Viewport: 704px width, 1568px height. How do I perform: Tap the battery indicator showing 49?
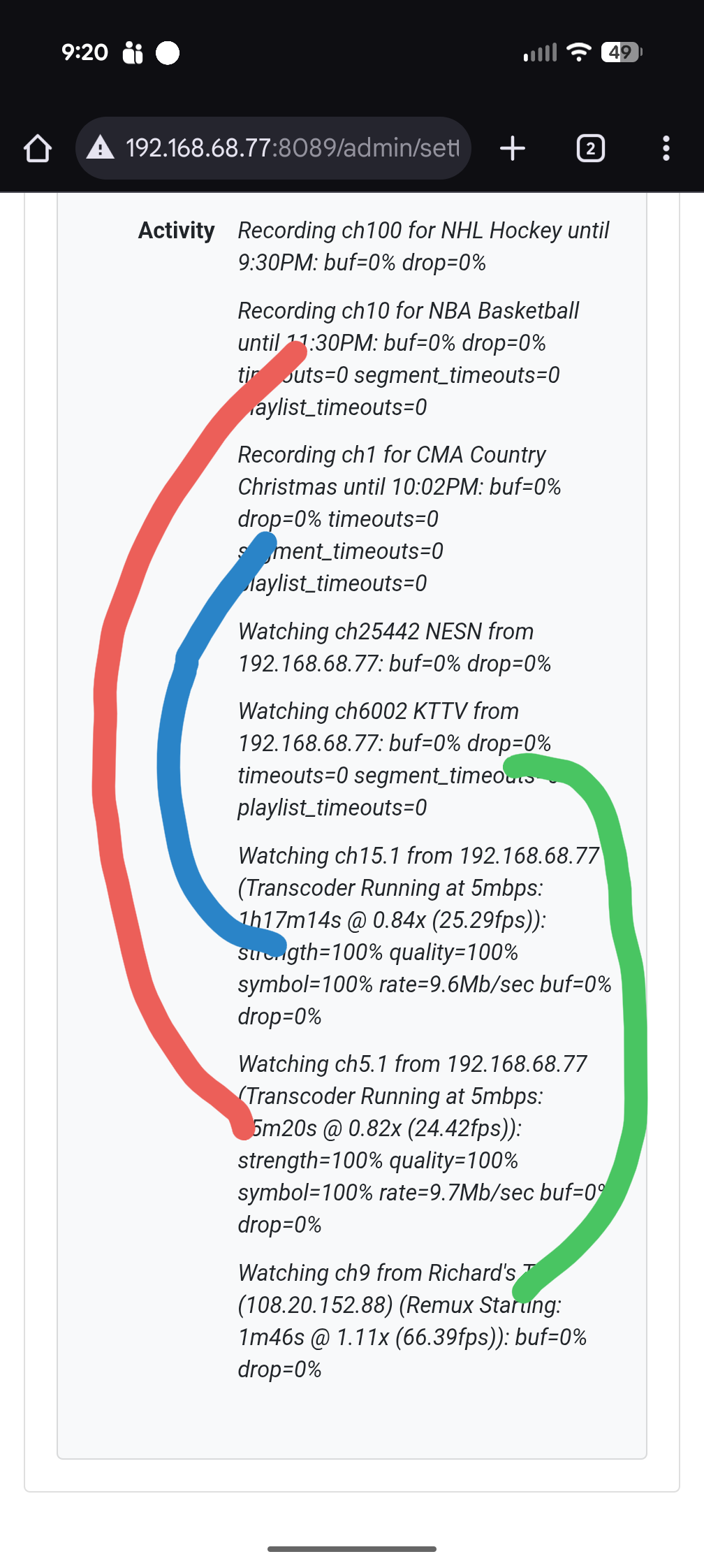621,52
